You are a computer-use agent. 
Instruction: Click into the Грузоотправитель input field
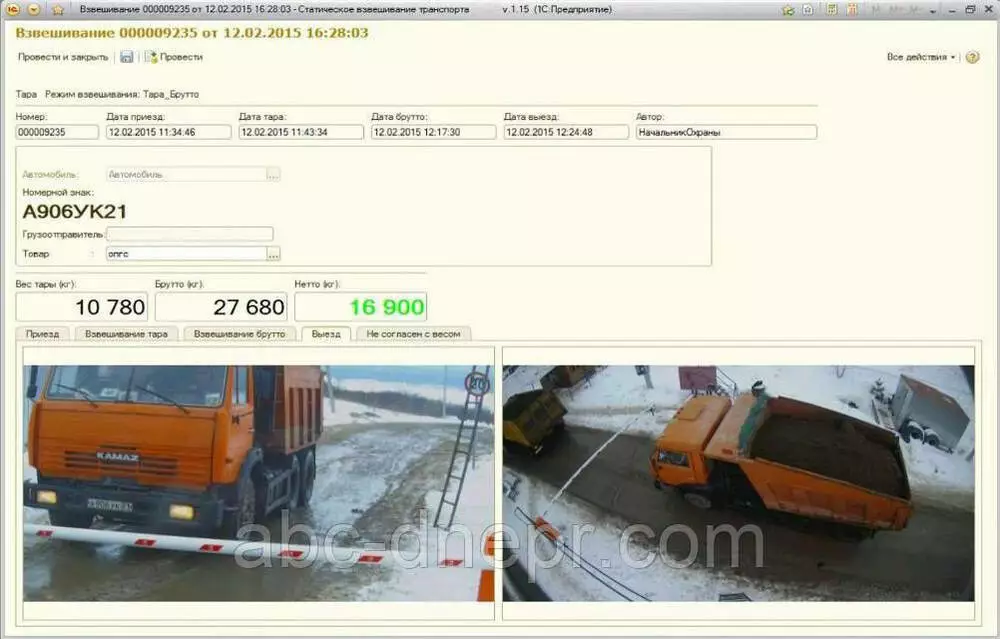click(x=189, y=234)
